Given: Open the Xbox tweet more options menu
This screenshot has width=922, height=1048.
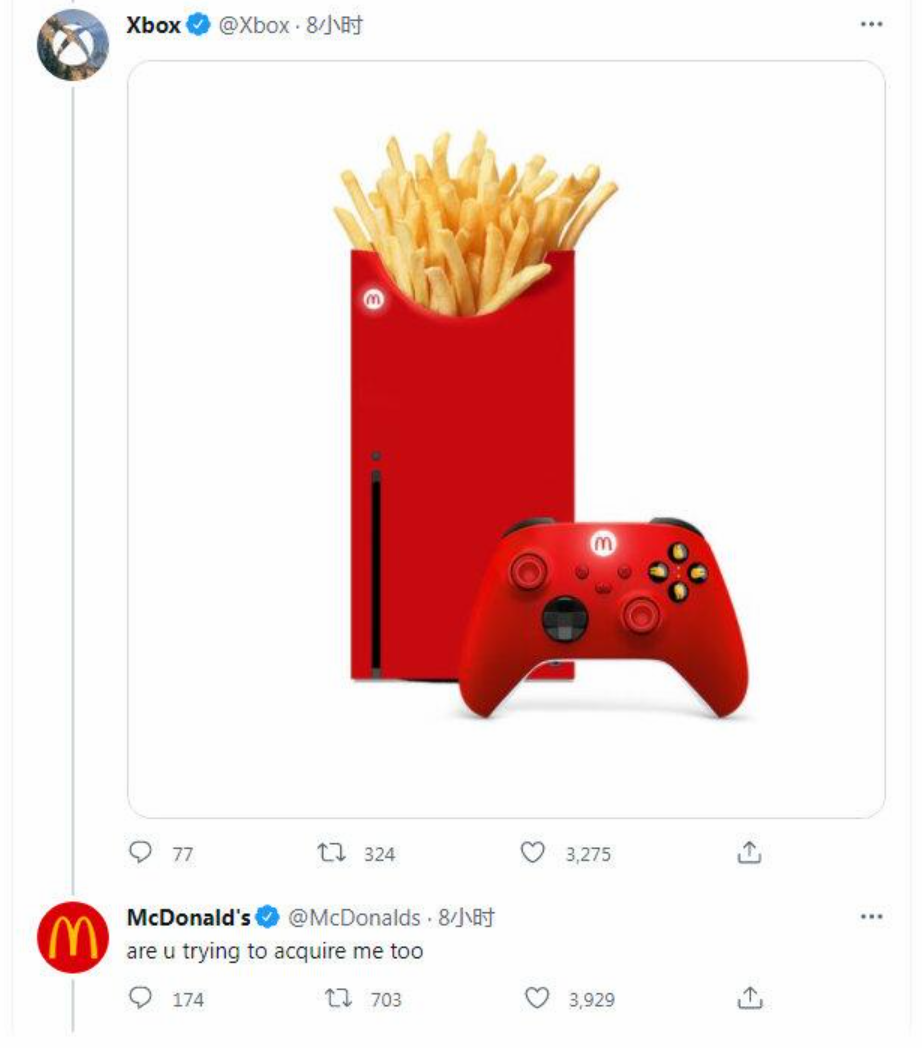Looking at the screenshot, I should [x=871, y=25].
